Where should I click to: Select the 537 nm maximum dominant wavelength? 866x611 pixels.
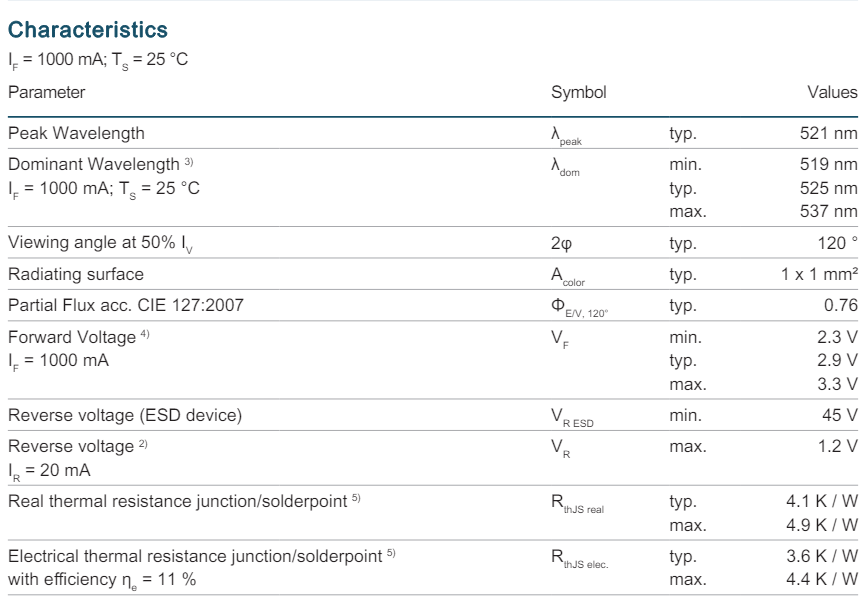click(x=832, y=211)
